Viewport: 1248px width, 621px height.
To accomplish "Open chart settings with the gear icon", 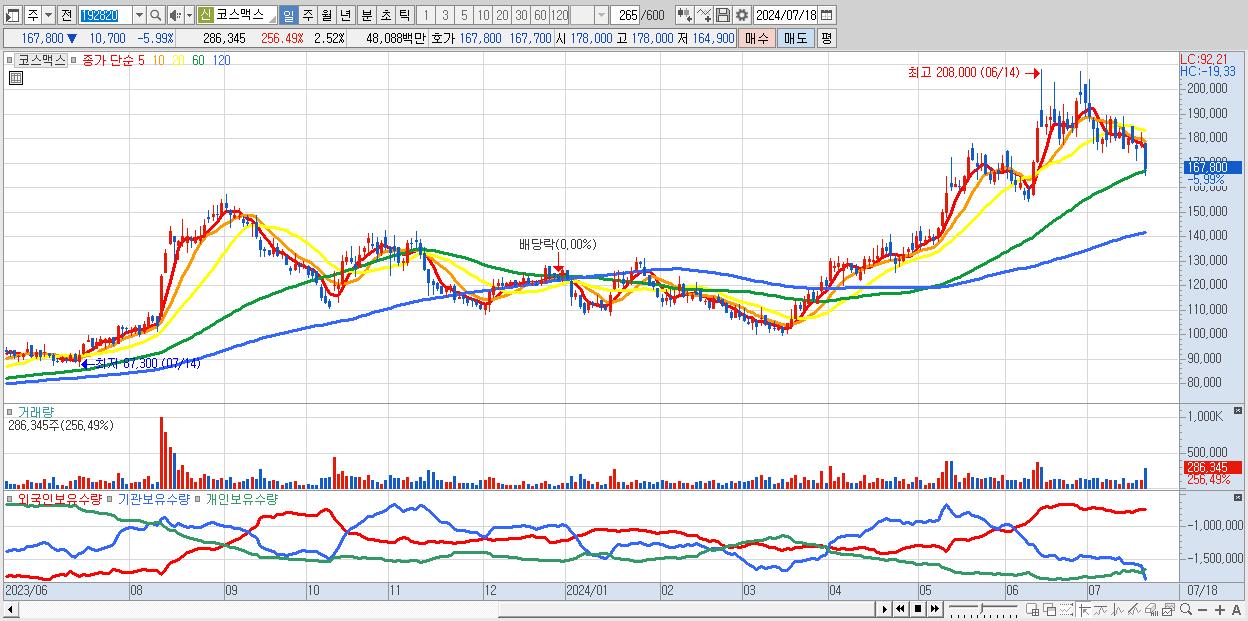I will click(742, 15).
